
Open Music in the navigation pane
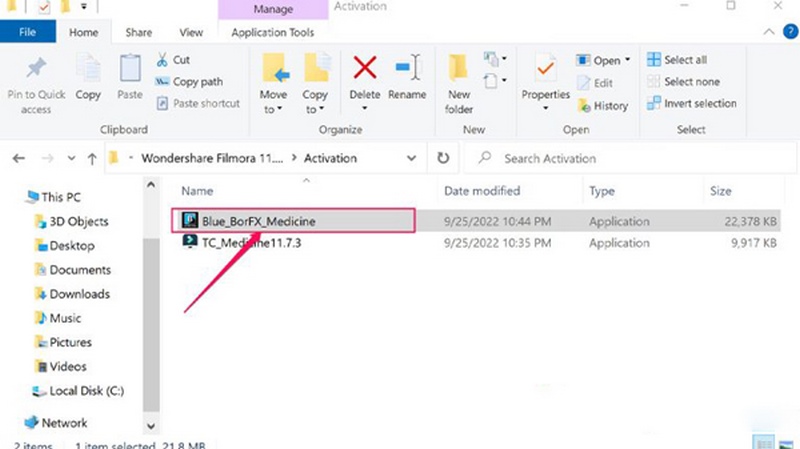(x=57, y=318)
